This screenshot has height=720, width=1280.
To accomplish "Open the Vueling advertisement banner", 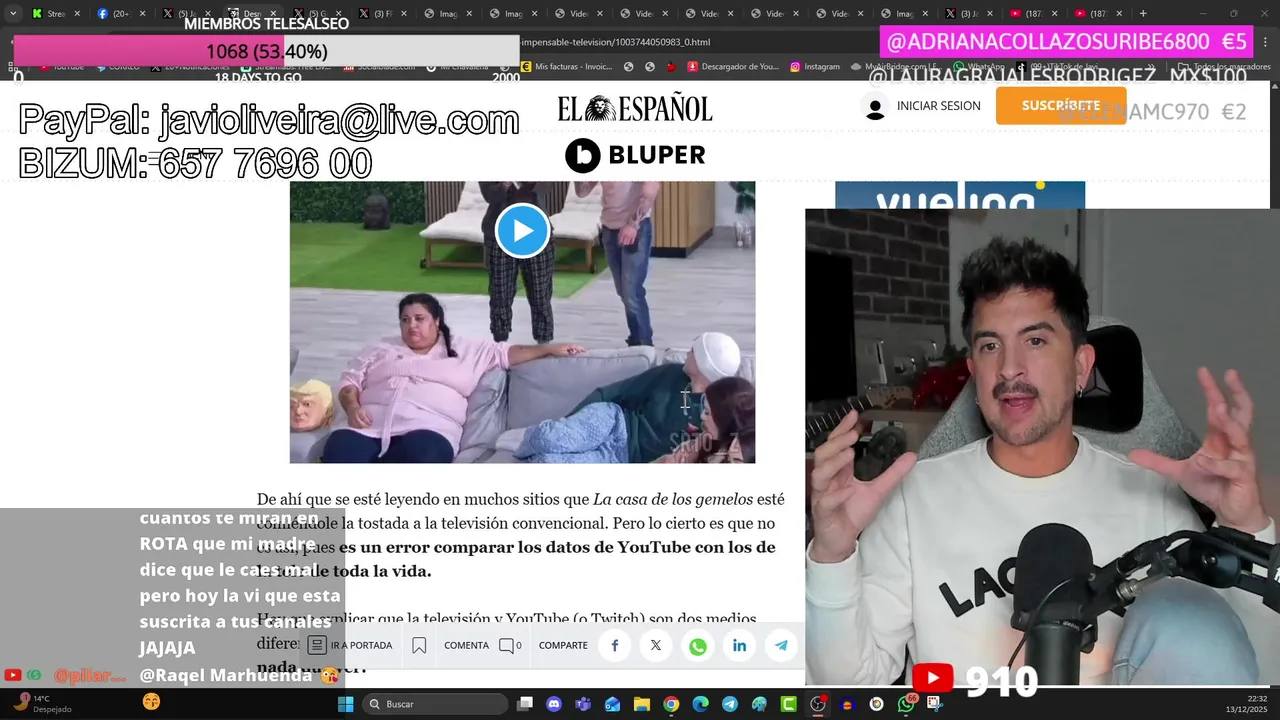I will [959, 195].
